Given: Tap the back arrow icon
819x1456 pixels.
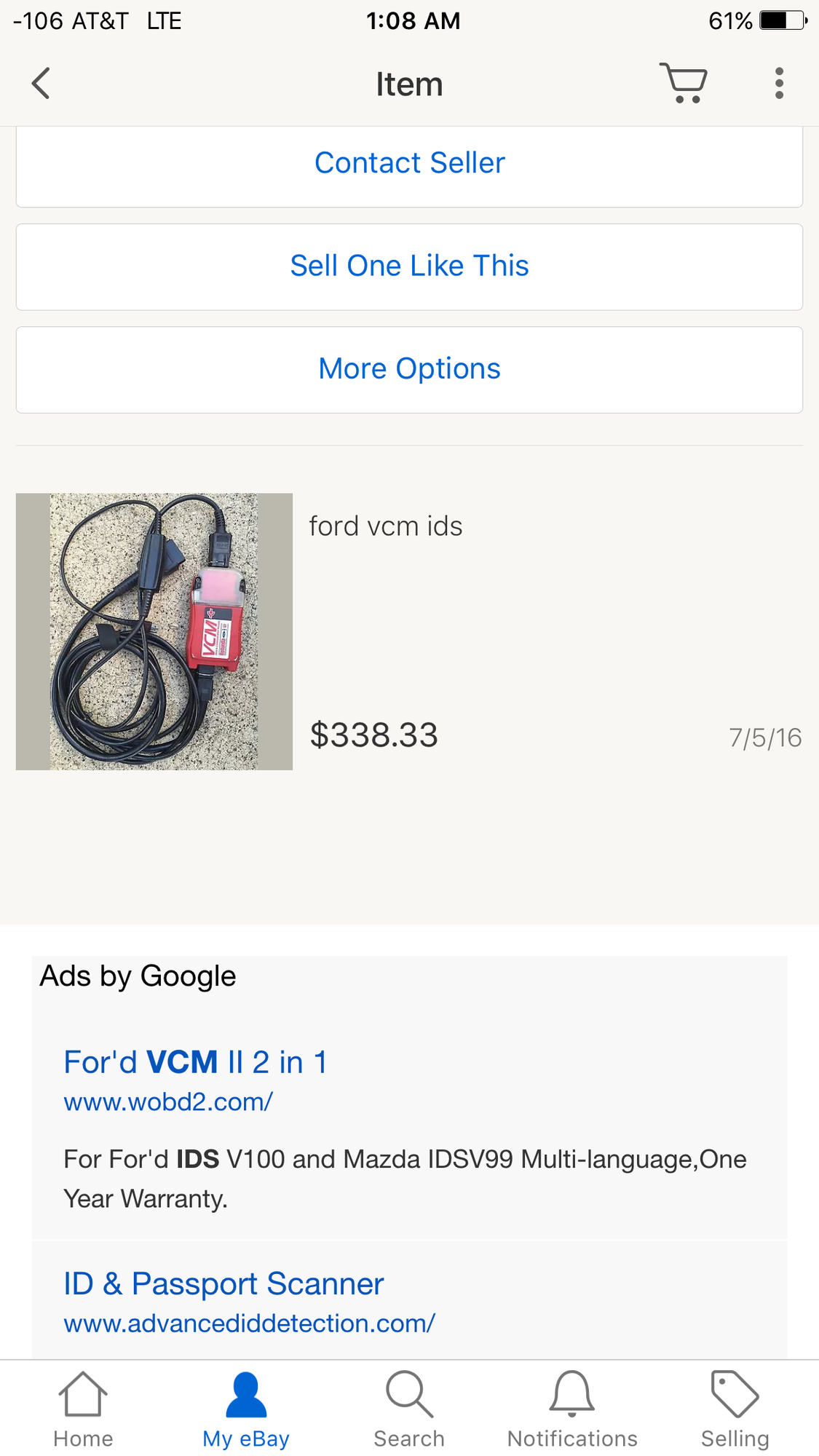Looking at the screenshot, I should (41, 84).
